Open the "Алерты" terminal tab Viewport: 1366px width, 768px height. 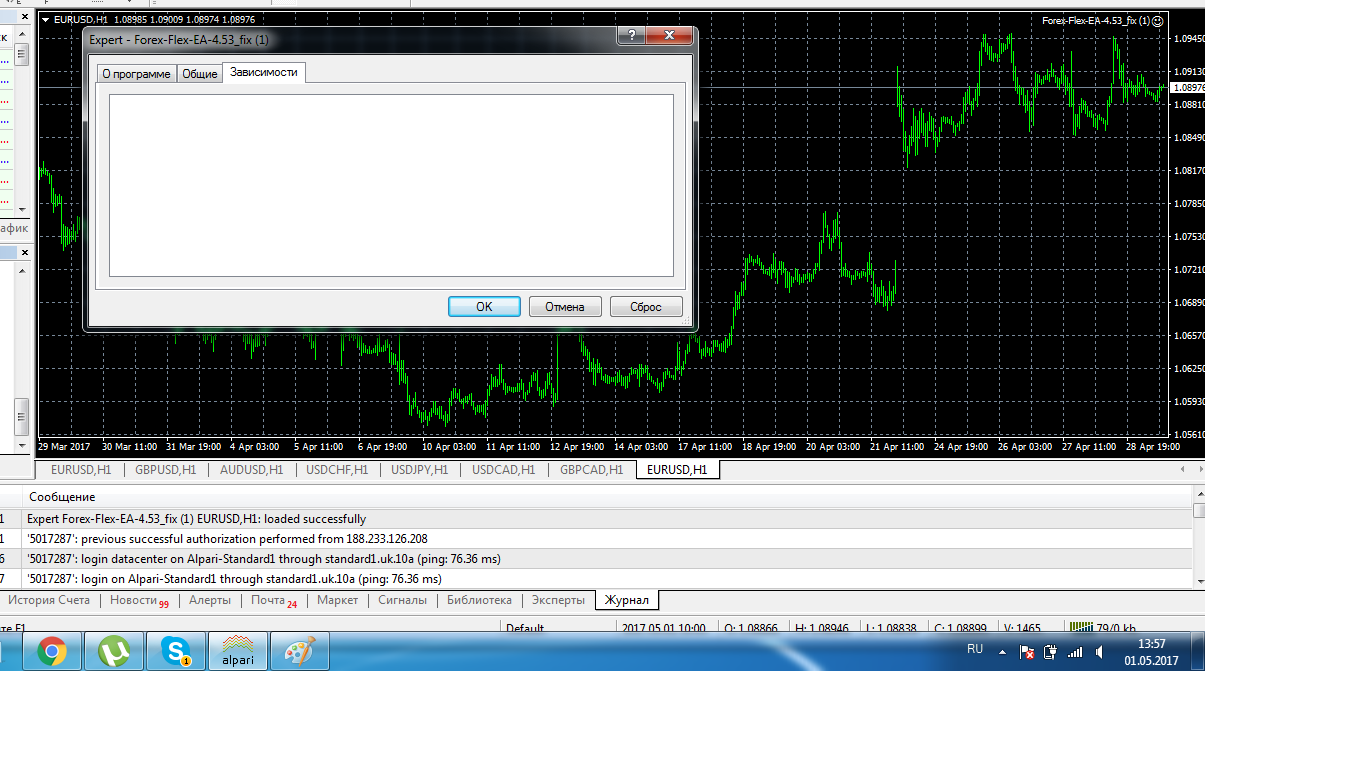[x=210, y=601]
